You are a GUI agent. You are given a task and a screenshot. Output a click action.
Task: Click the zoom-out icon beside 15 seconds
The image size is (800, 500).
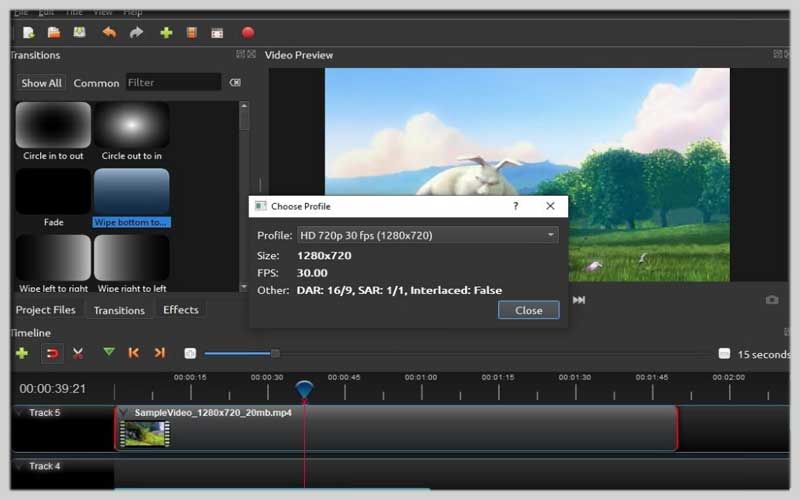pyautogui.click(x=724, y=354)
